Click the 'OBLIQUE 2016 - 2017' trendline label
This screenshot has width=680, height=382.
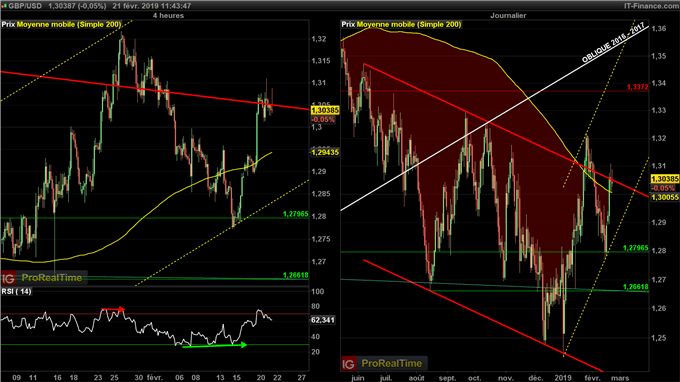613,44
